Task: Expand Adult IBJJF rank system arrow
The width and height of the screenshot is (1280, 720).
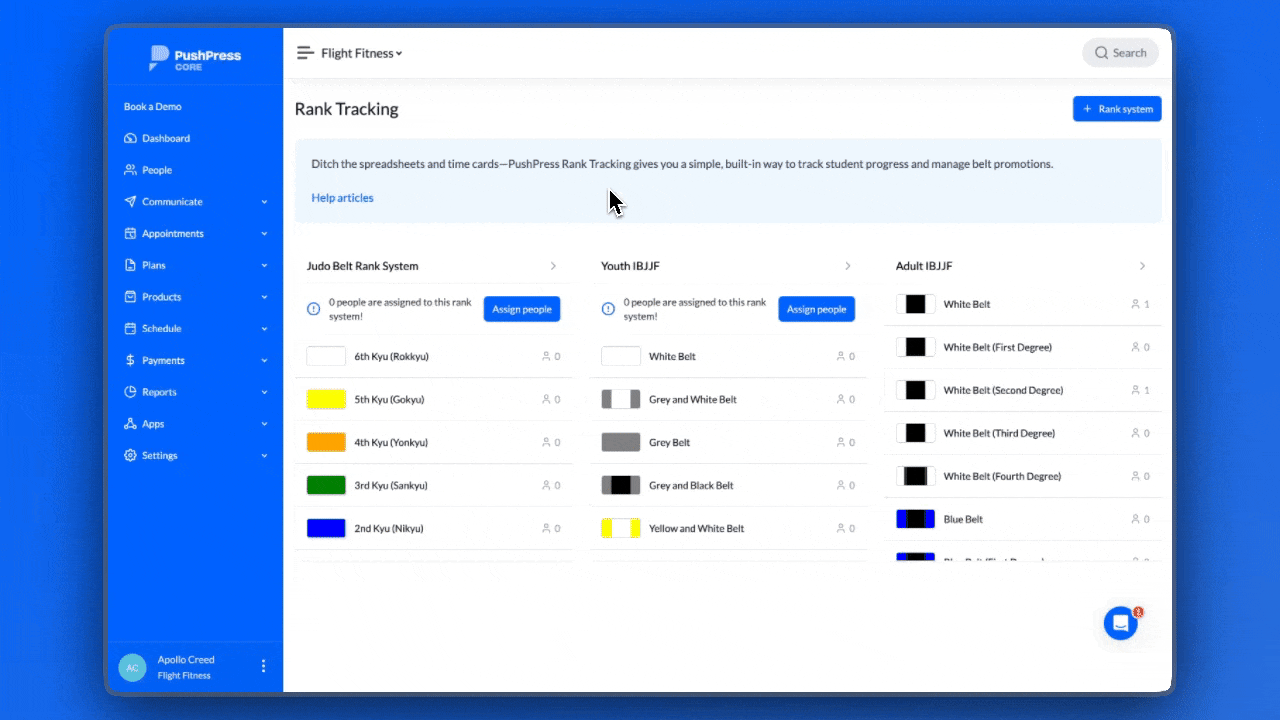Action: coord(1142,266)
